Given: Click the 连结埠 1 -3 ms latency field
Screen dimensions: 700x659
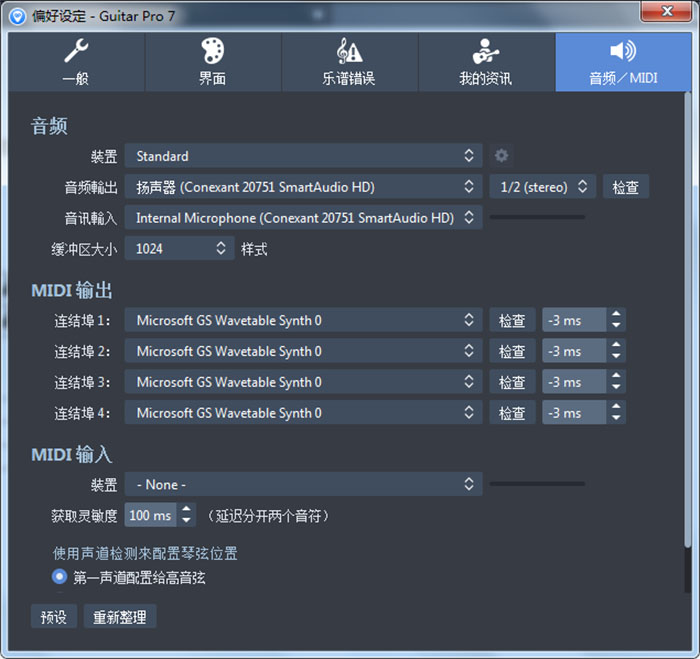Looking at the screenshot, I should (x=574, y=320).
